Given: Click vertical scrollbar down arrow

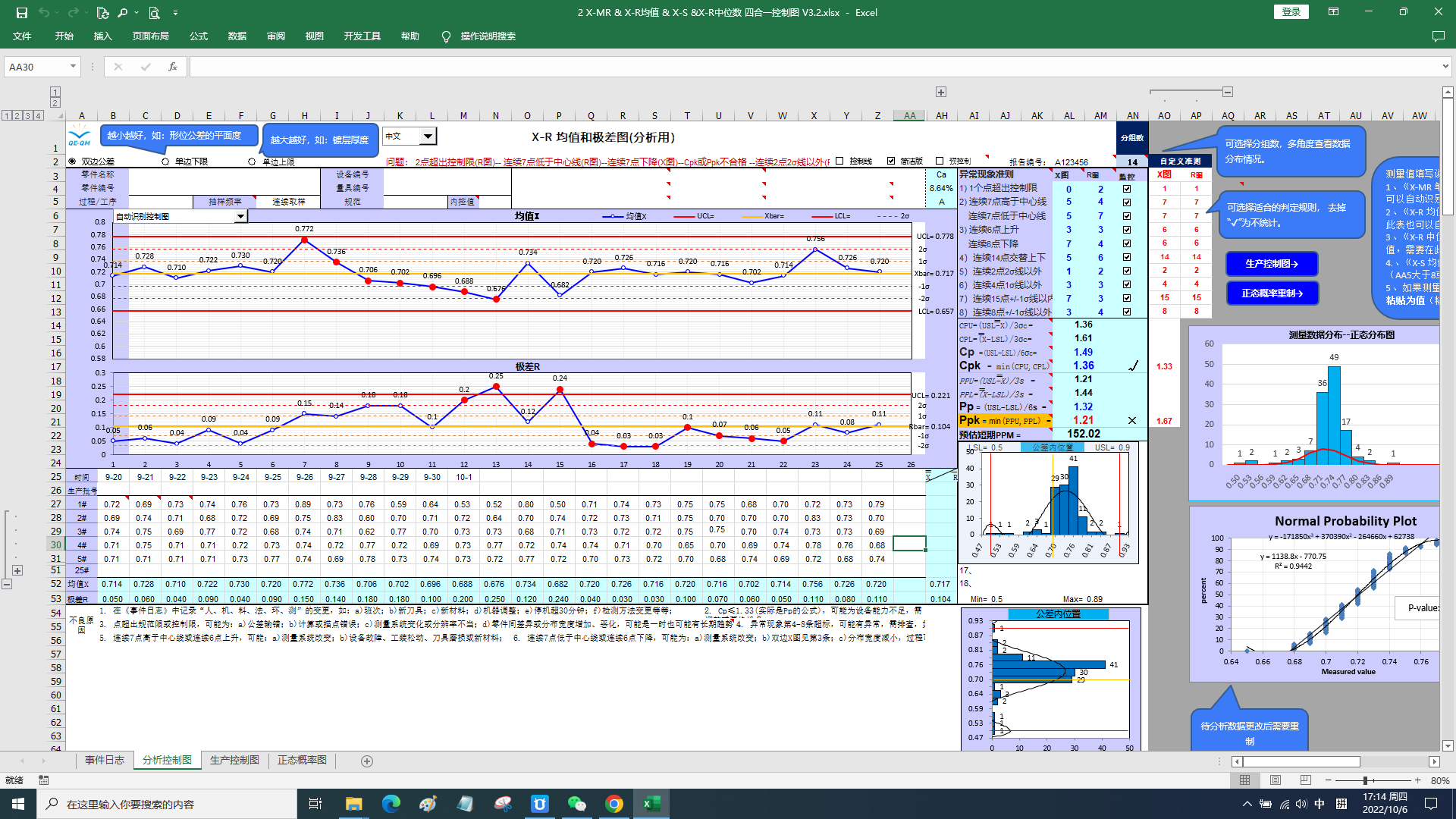Looking at the screenshot, I should 1448,746.
